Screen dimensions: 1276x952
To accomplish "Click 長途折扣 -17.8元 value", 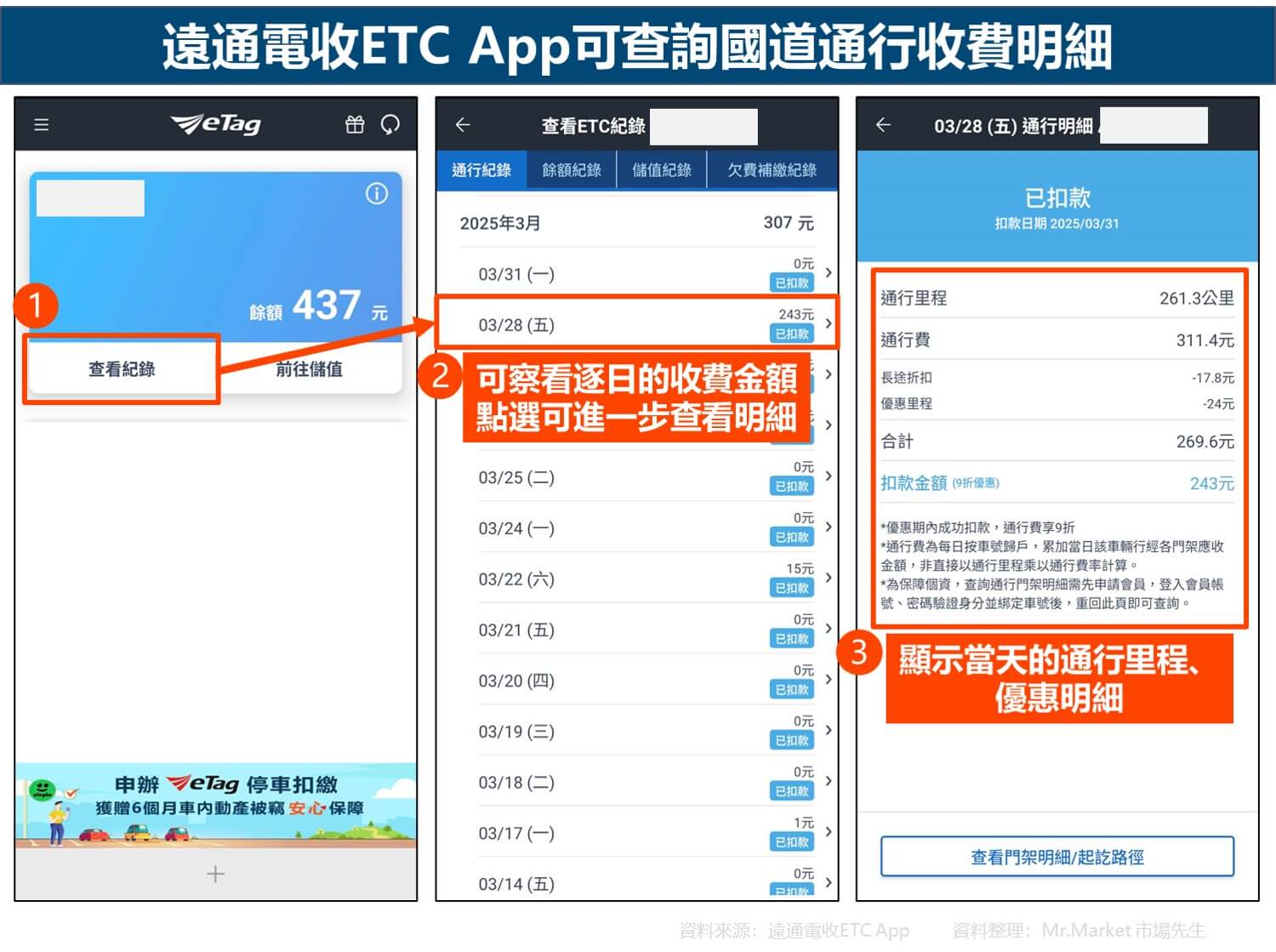I will (x=1212, y=378).
